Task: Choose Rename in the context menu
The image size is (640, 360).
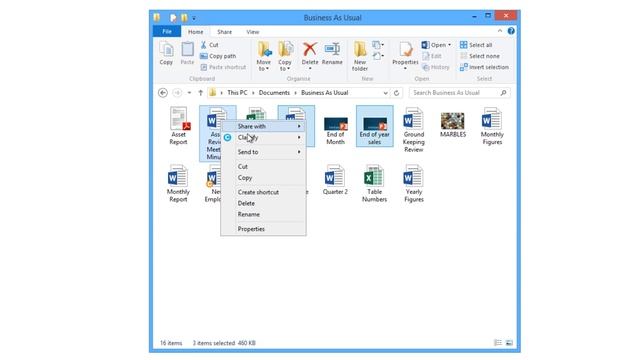Action: pos(263,214)
